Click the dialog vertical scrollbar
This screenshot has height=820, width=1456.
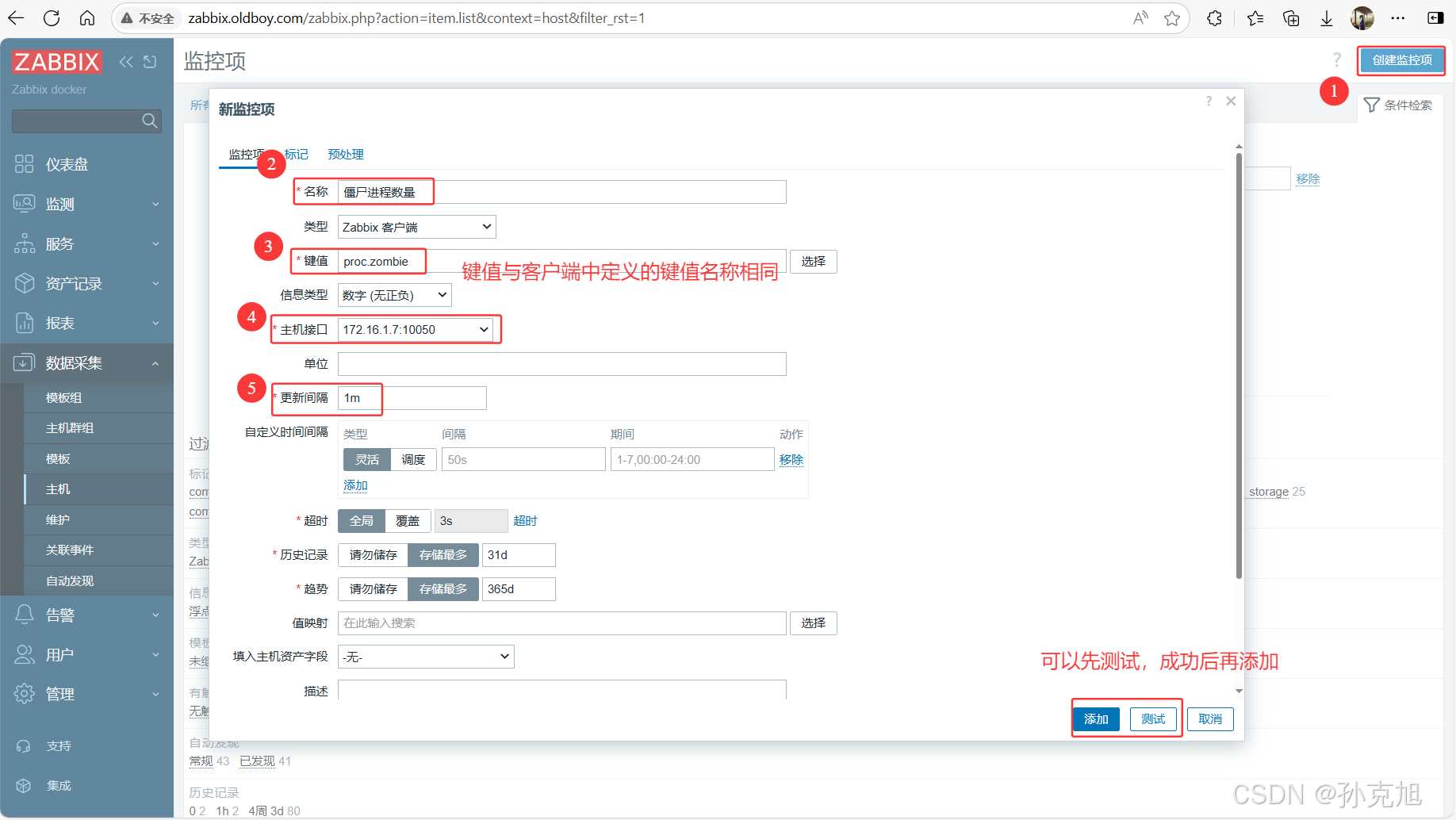coord(1239,365)
